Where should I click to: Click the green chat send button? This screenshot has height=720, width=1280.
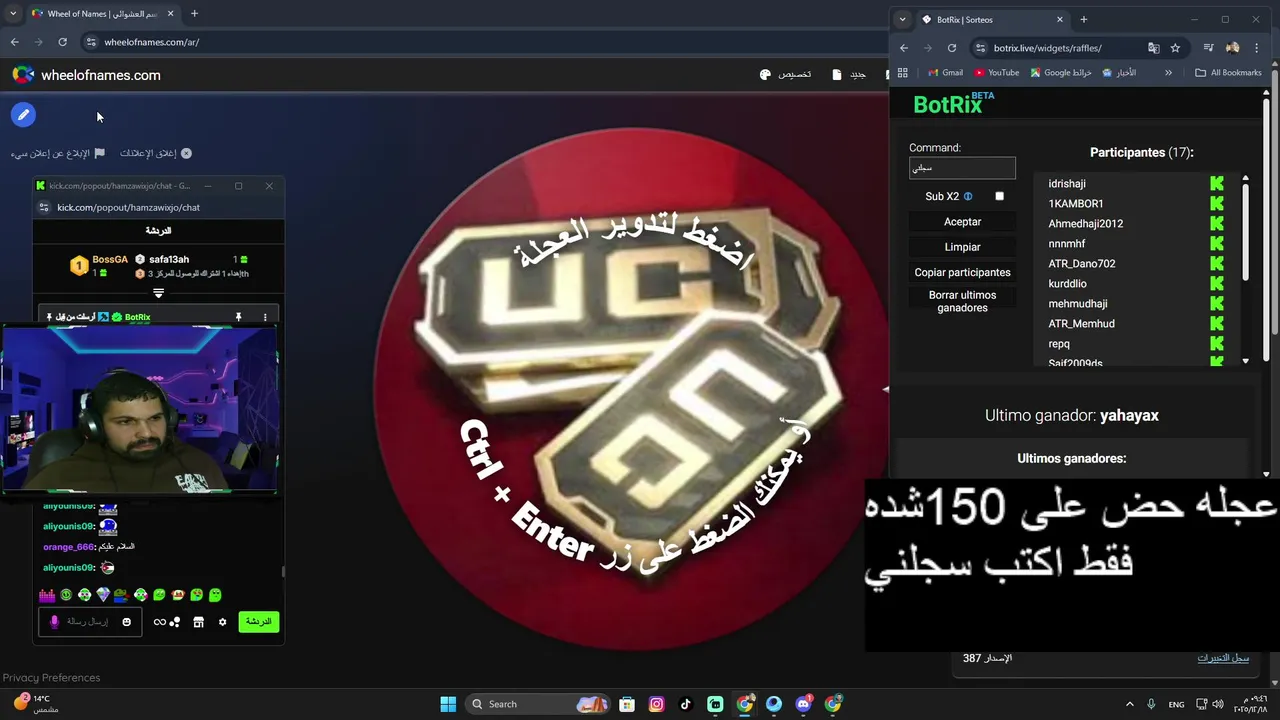tap(258, 622)
